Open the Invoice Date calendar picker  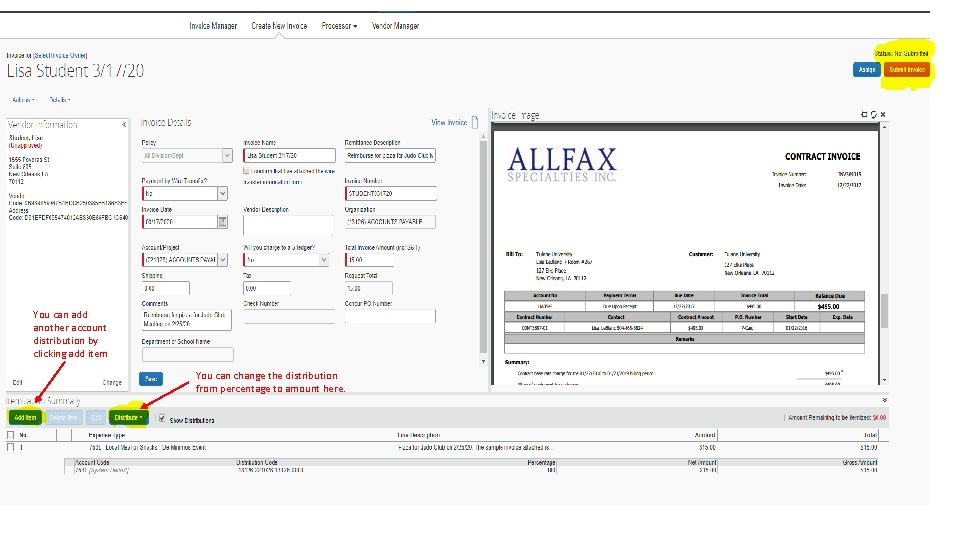coord(222,222)
